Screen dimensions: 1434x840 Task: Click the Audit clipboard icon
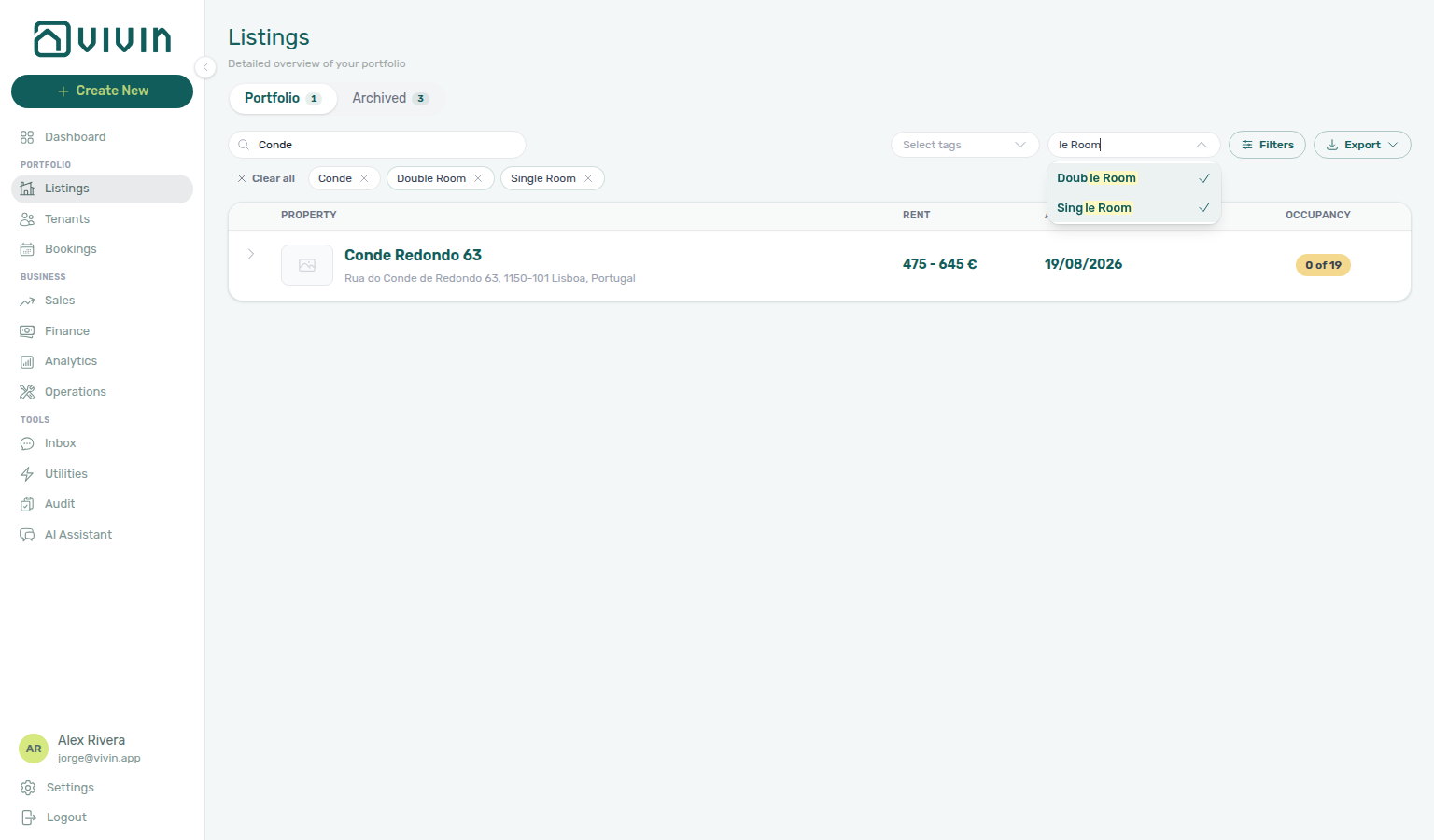27,504
